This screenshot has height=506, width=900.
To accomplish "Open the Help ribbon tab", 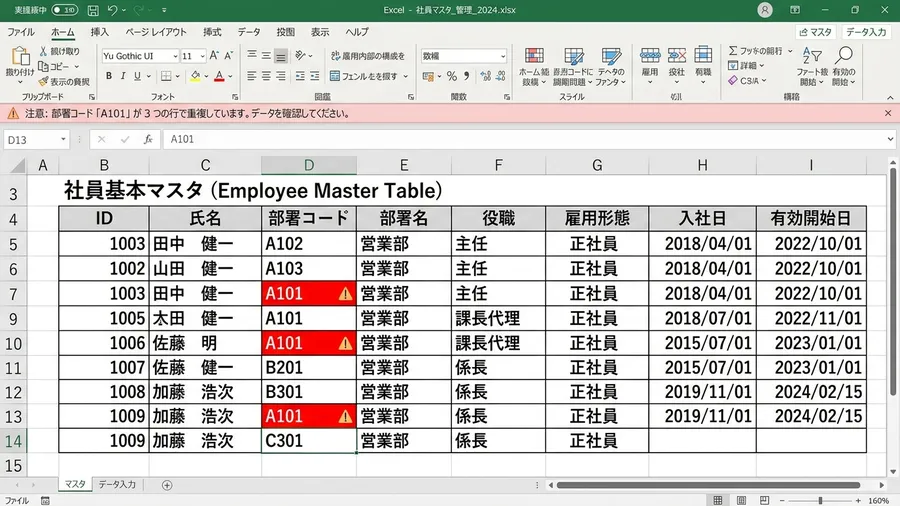I will (356, 32).
